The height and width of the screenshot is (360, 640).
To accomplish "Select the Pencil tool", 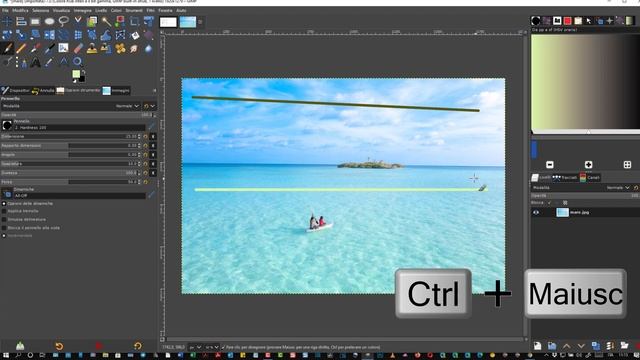I will pos(21,49).
